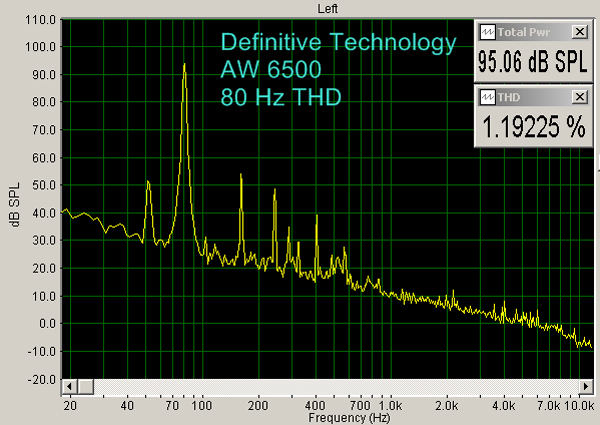
Task: Click the 4.0k frequency axis tick
Action: [x=503, y=405]
